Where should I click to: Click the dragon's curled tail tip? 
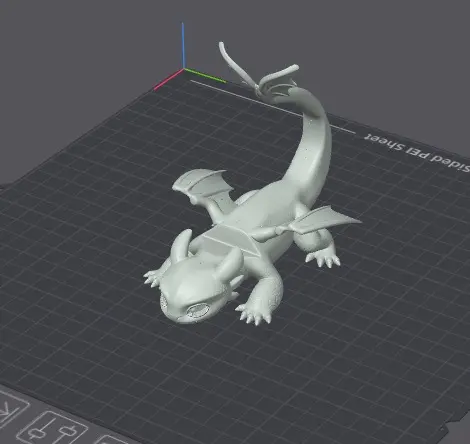tap(224, 53)
